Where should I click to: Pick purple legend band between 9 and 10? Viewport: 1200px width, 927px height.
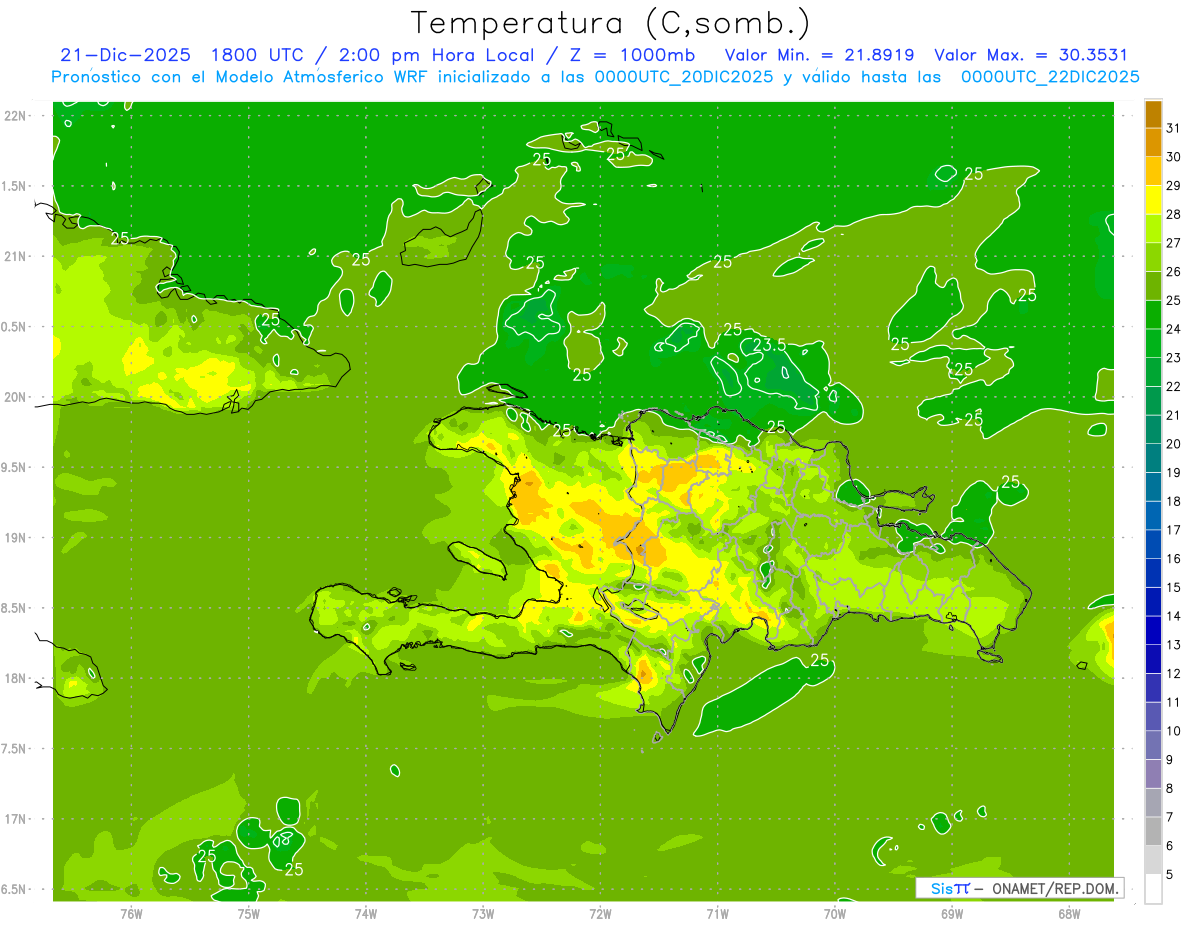1153,746
